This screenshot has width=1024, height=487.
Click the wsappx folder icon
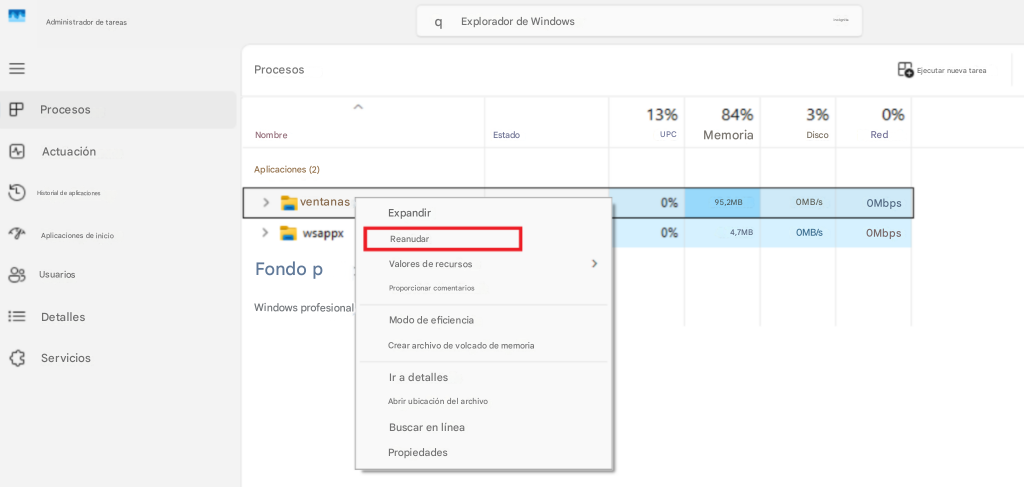click(288, 233)
